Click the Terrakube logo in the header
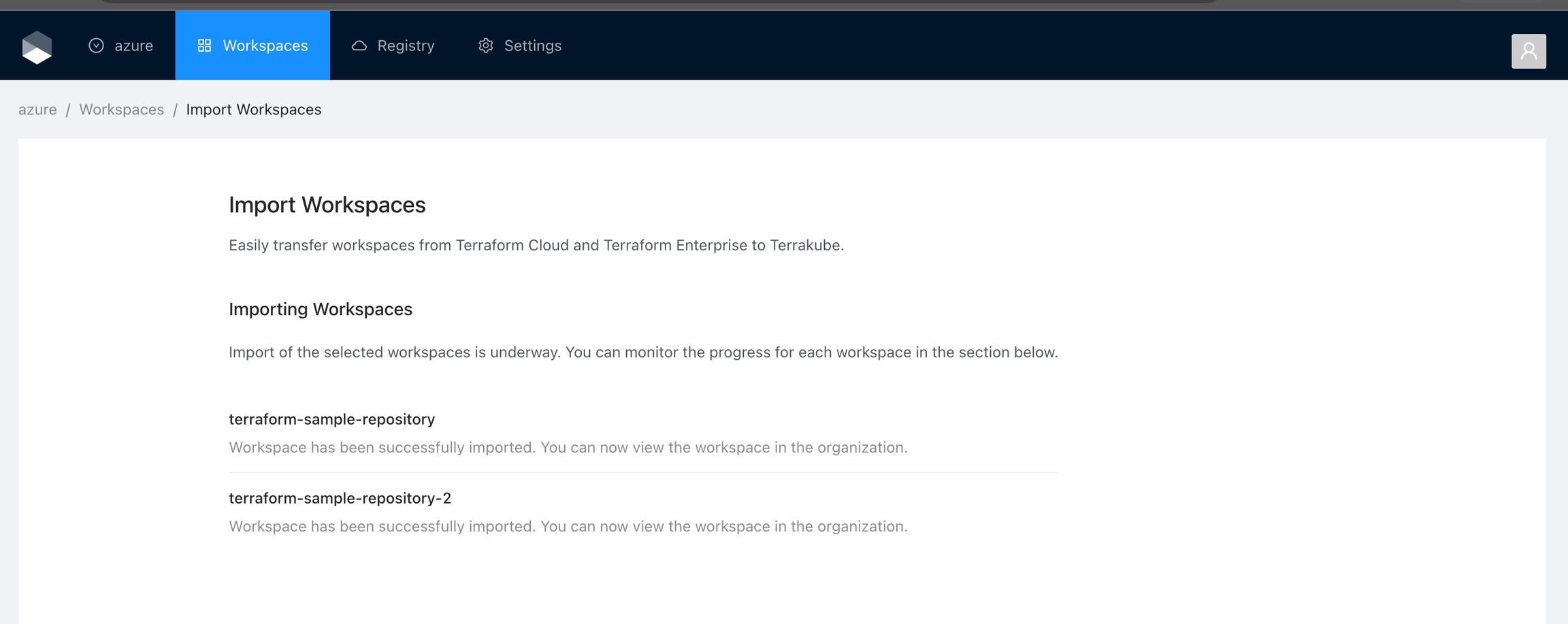Viewport: 1568px width, 624px height. pos(37,47)
